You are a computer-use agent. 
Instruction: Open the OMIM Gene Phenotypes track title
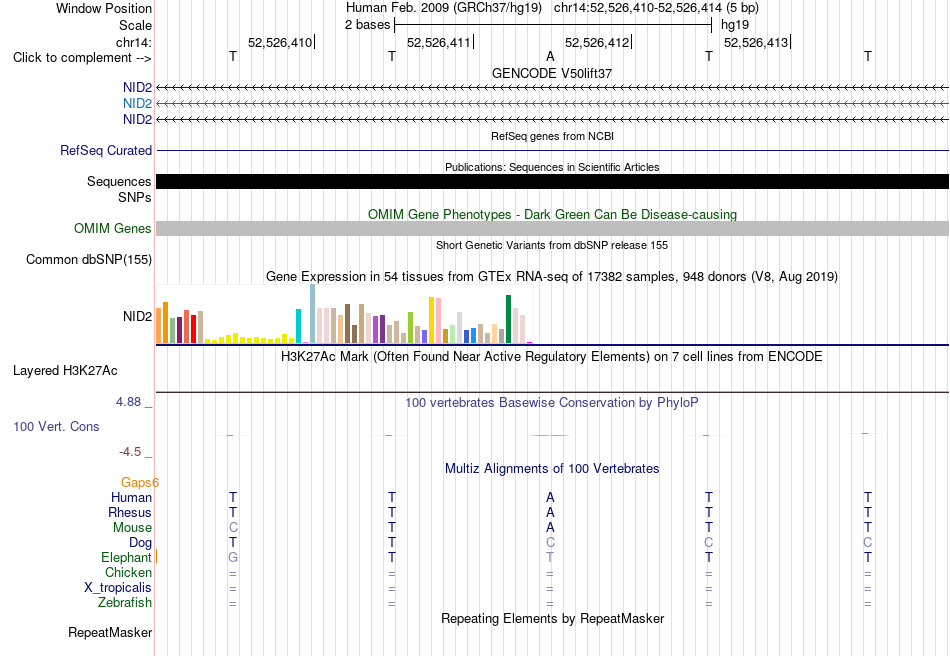coord(552,214)
